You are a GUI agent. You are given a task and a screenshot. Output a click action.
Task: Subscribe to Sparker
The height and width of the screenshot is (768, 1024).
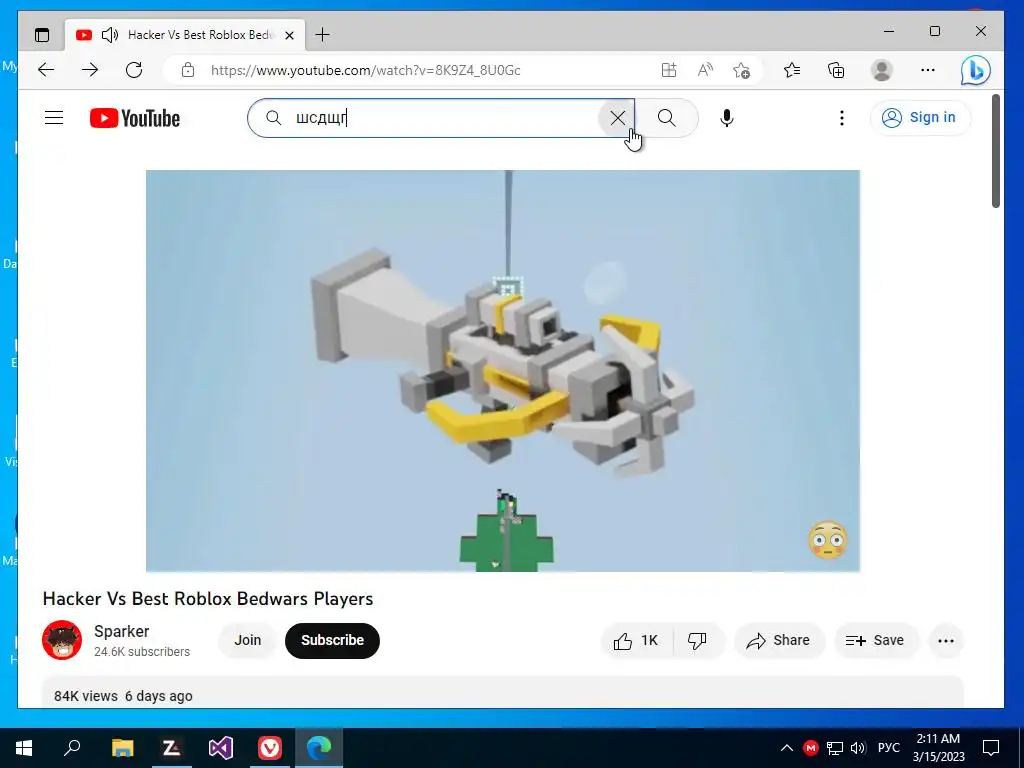[332, 641]
